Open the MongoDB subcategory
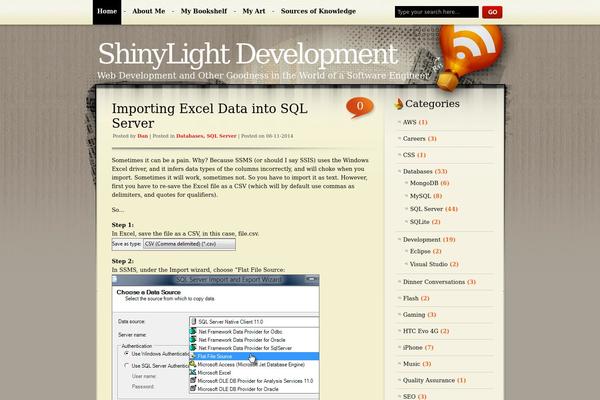 424,183
